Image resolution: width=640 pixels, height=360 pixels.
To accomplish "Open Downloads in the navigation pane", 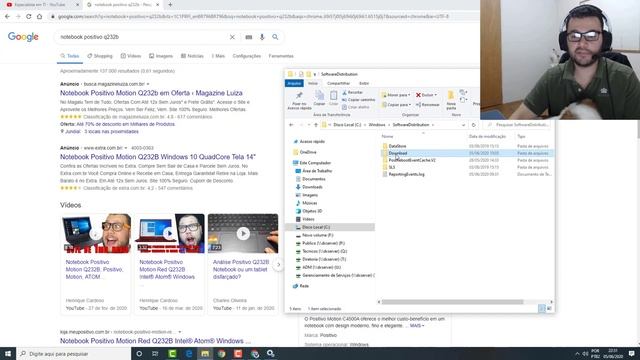I will [x=312, y=187].
